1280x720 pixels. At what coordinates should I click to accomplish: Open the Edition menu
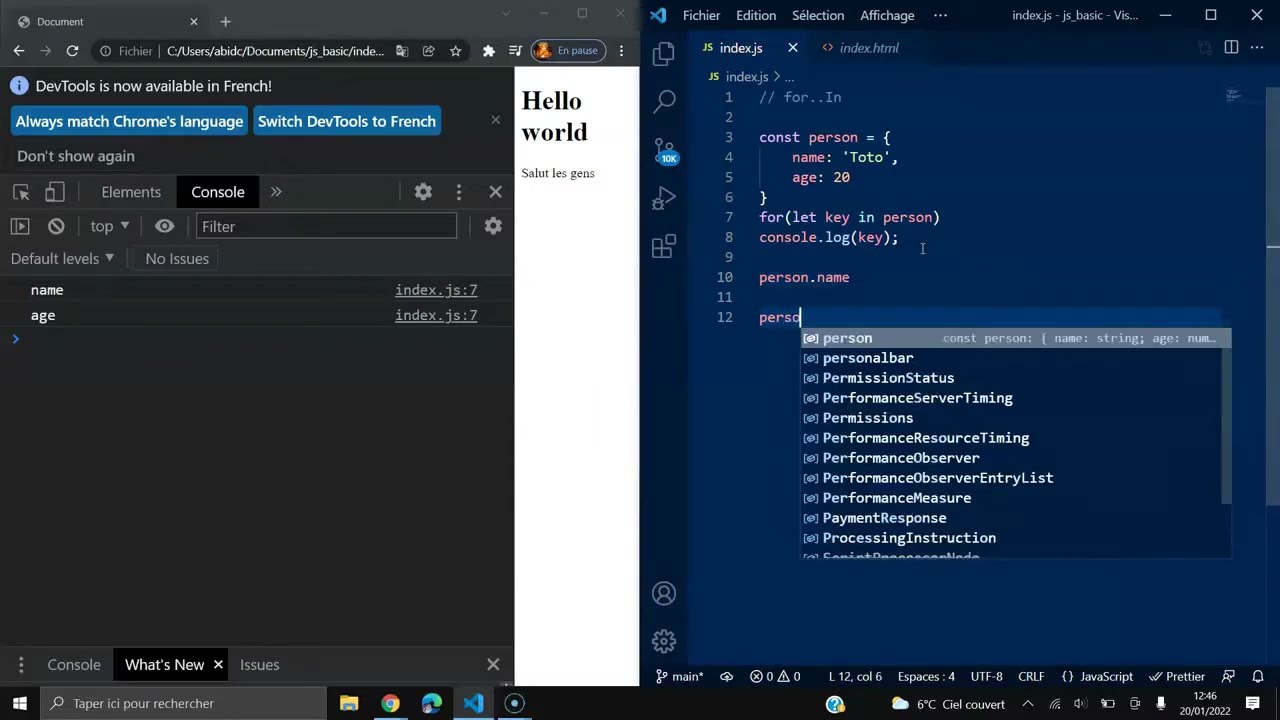[x=756, y=15]
